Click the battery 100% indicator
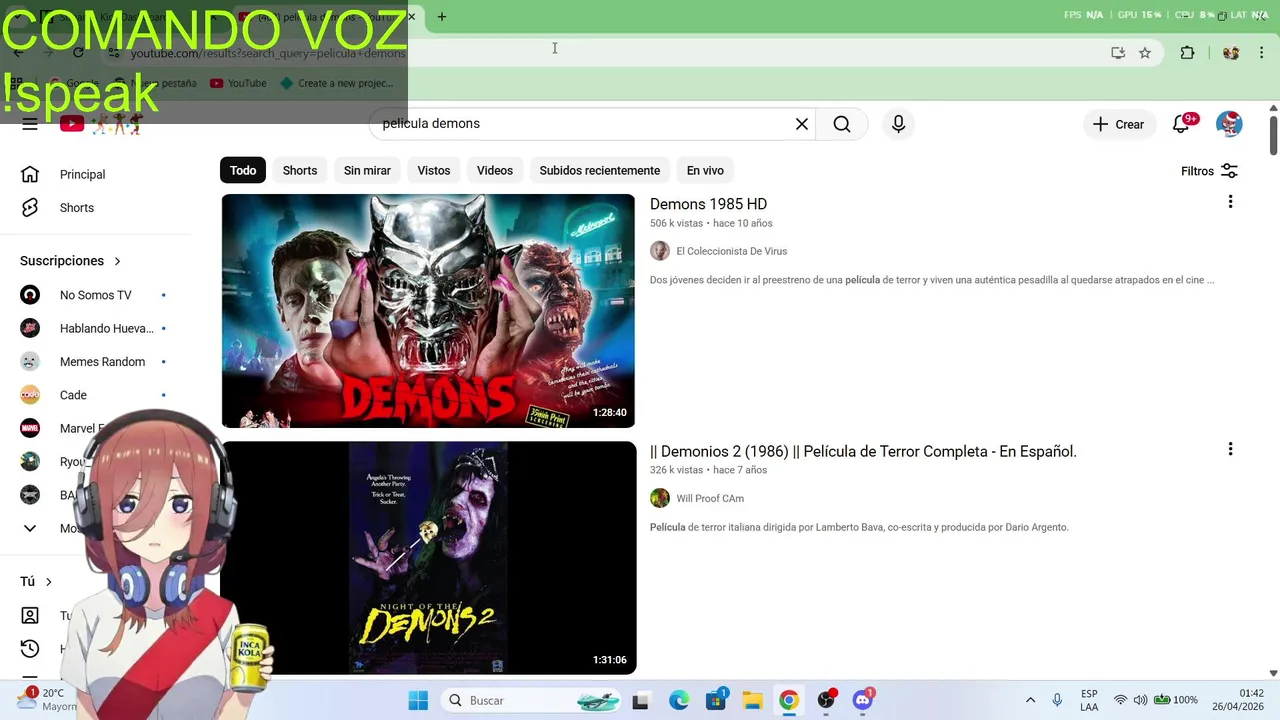The height and width of the screenshot is (720, 1280). point(1176,700)
